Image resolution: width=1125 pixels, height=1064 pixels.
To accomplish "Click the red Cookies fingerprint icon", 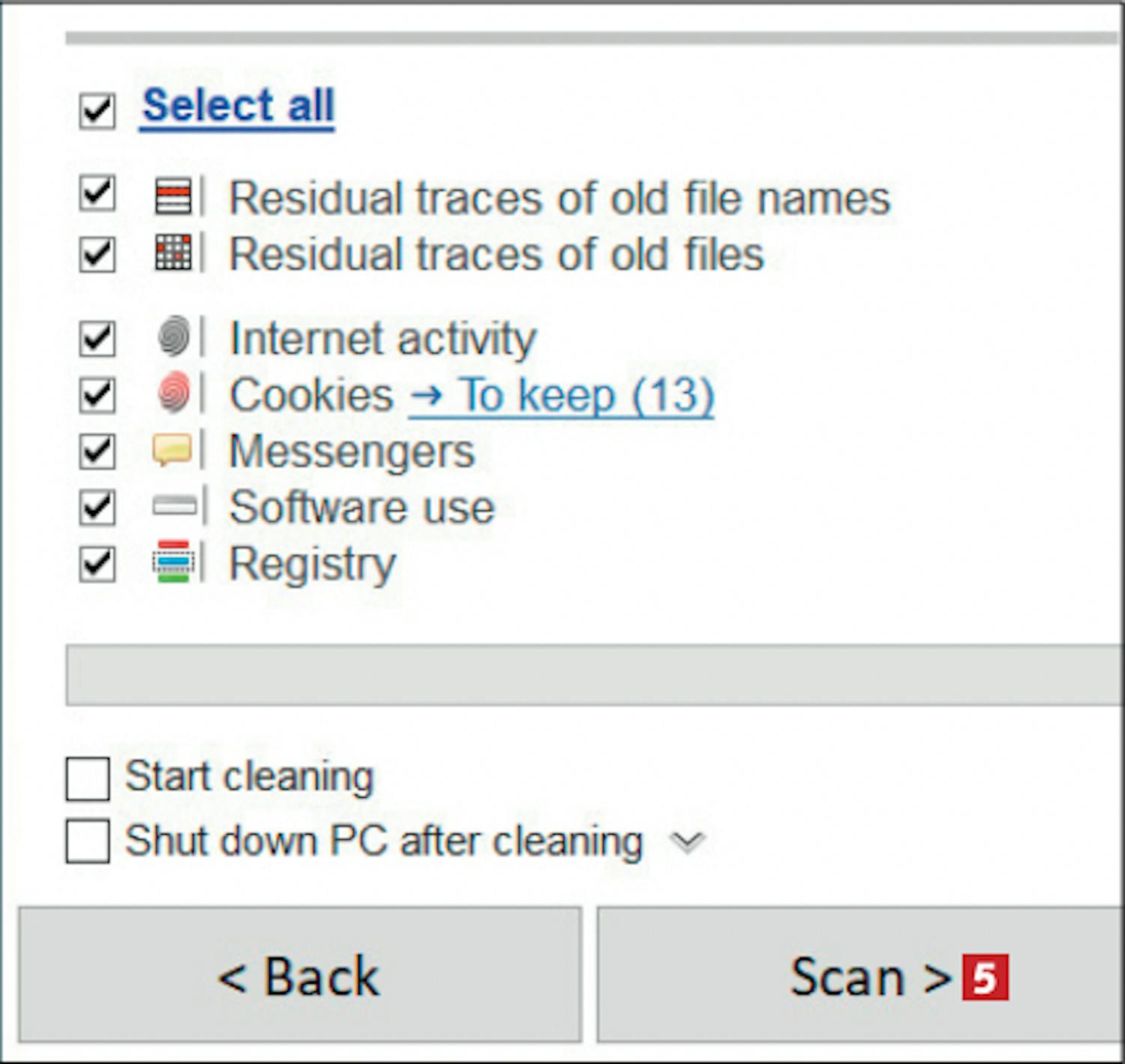I will (174, 392).
